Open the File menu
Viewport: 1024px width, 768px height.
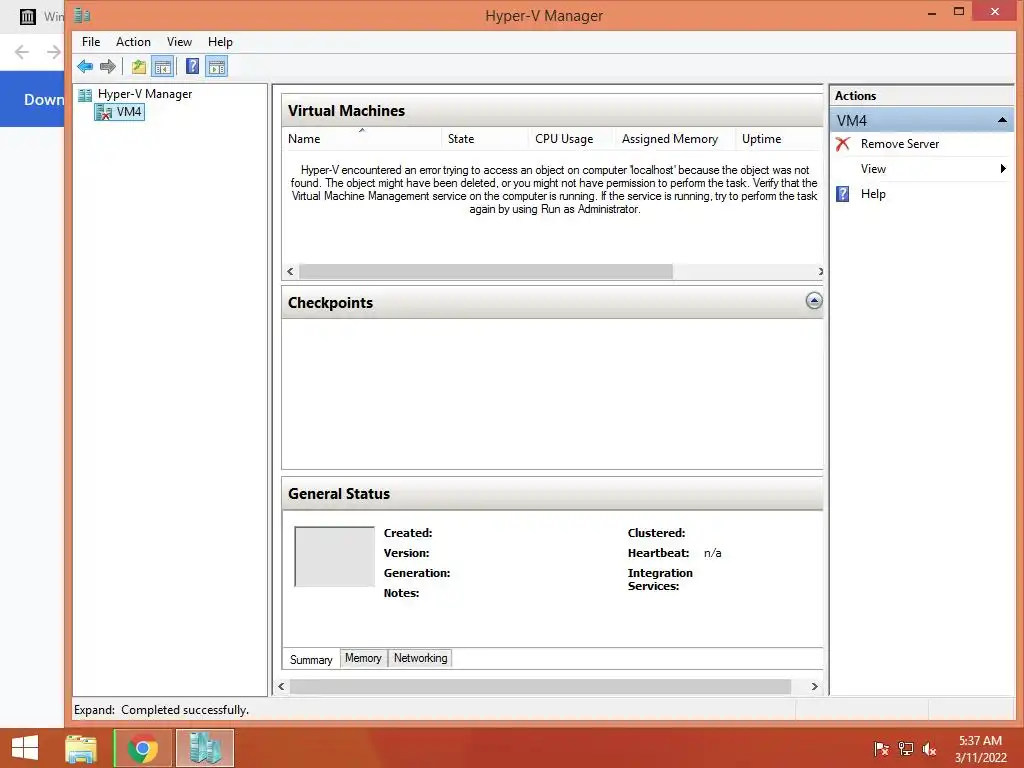[x=91, y=42]
